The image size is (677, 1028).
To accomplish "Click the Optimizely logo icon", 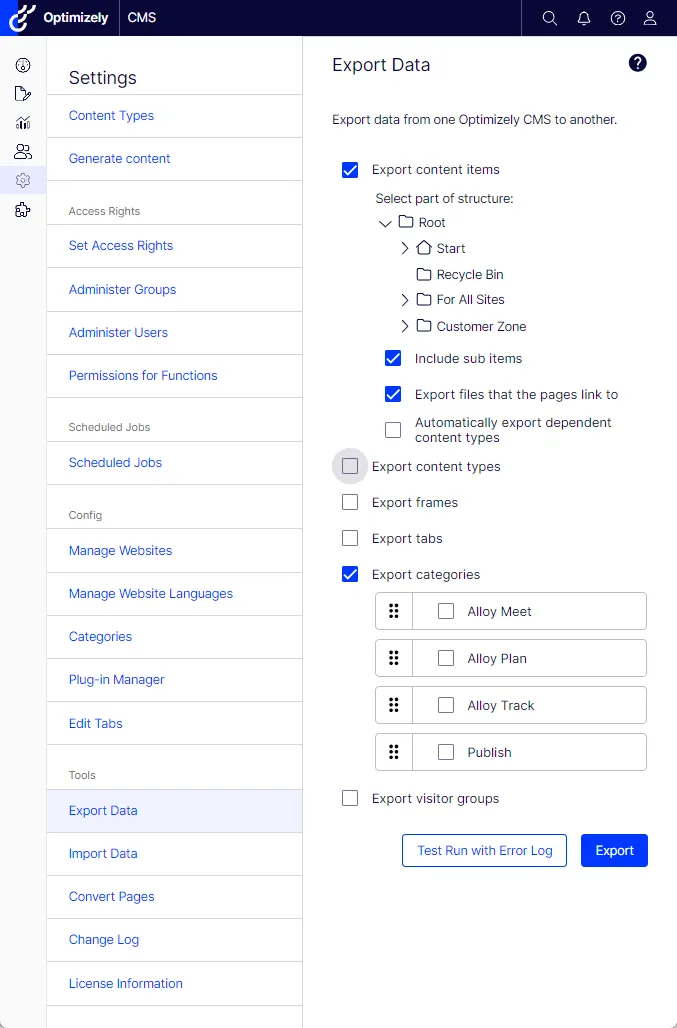I will coord(22,18).
